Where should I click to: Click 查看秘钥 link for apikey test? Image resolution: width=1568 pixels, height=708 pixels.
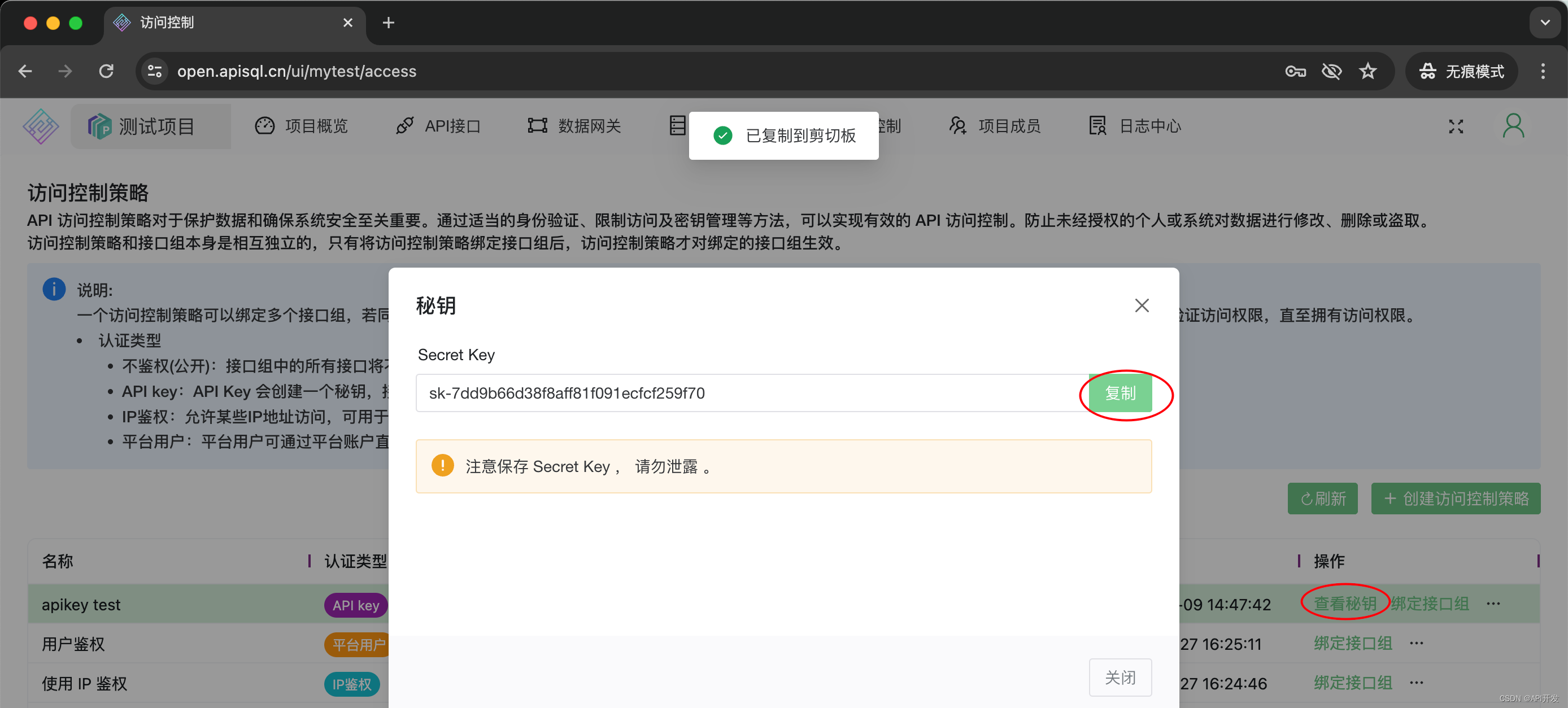click(1345, 604)
